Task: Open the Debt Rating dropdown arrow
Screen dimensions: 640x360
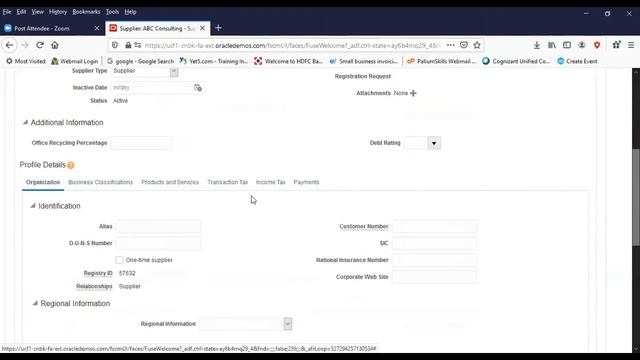Action: 434,143
